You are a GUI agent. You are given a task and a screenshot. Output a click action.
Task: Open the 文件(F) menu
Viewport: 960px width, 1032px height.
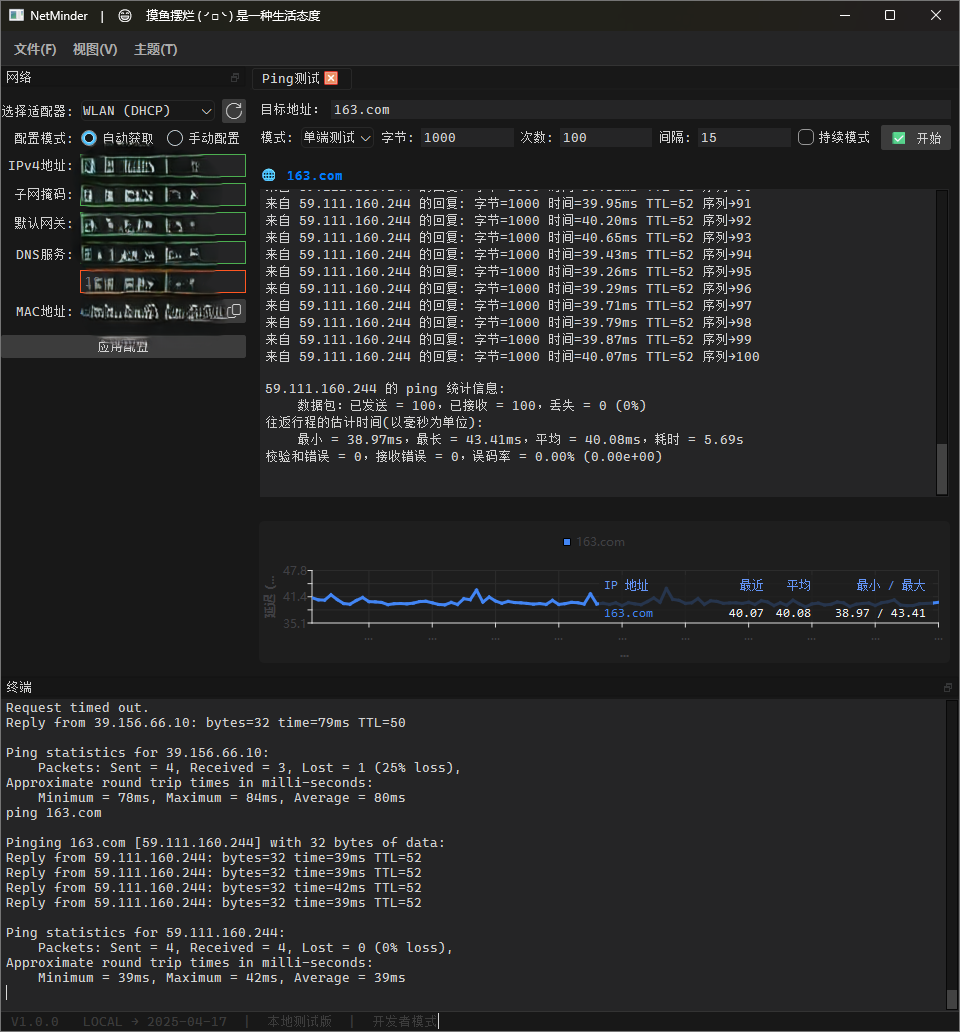[36, 49]
